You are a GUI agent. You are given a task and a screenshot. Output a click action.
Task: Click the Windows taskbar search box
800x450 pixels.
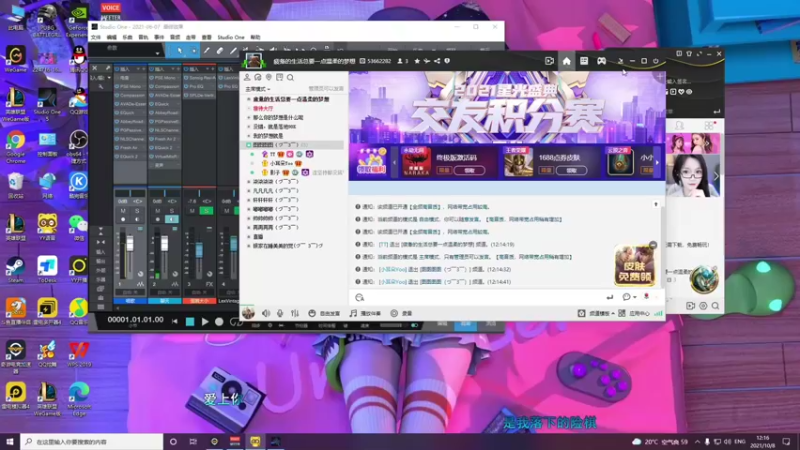coord(92,441)
